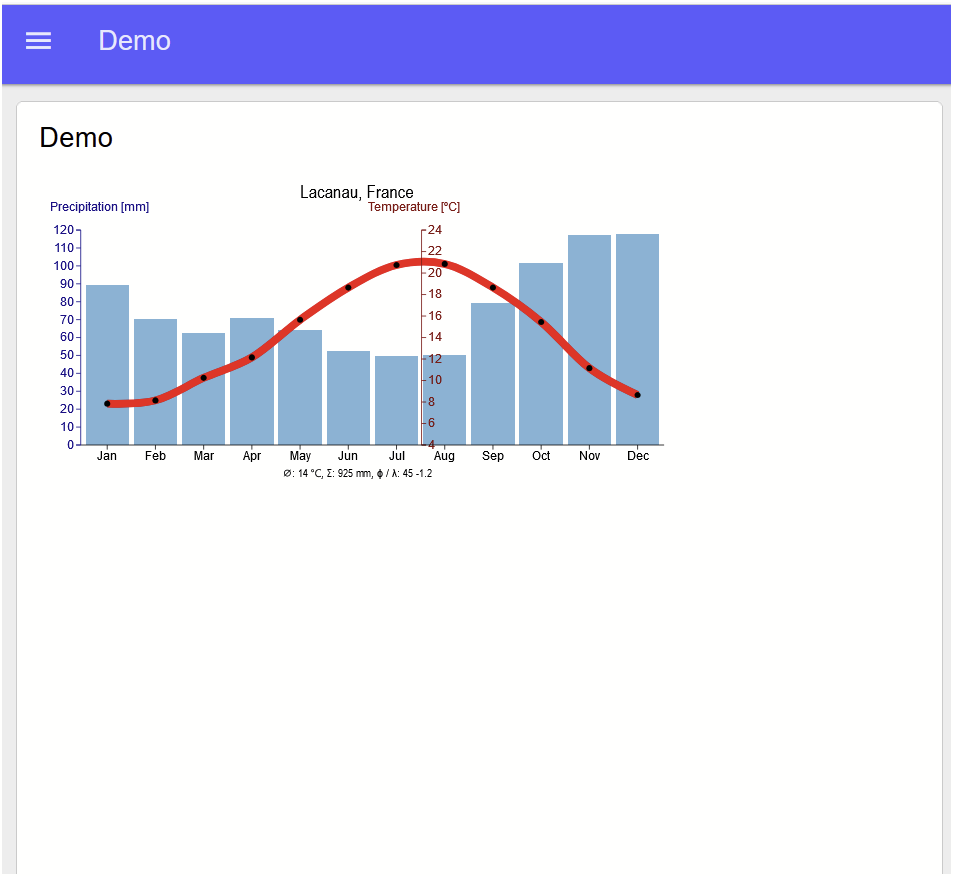Click the May temperature data point
Screen dimensions: 953x876
click(300, 320)
